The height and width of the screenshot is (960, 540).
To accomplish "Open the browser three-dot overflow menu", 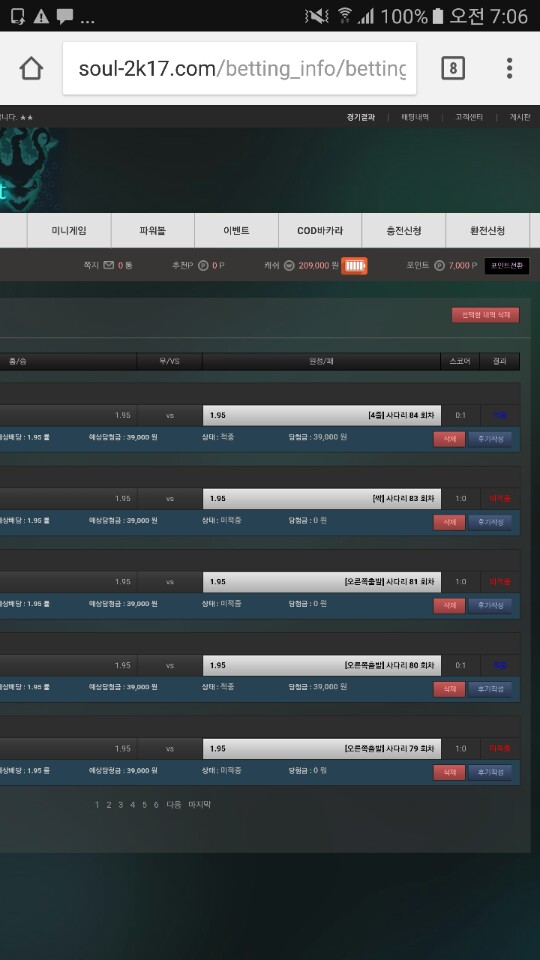I will [509, 68].
